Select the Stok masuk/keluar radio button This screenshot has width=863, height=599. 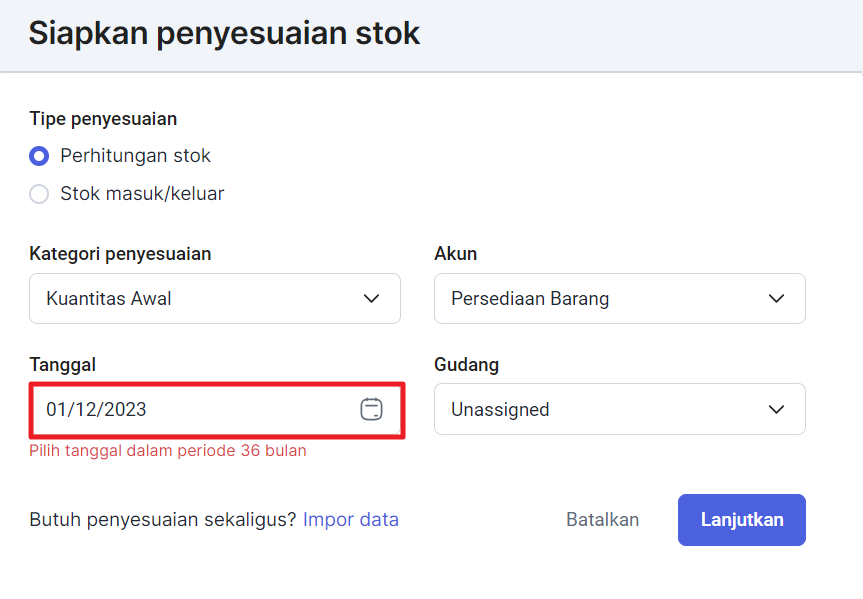pyautogui.click(x=39, y=194)
